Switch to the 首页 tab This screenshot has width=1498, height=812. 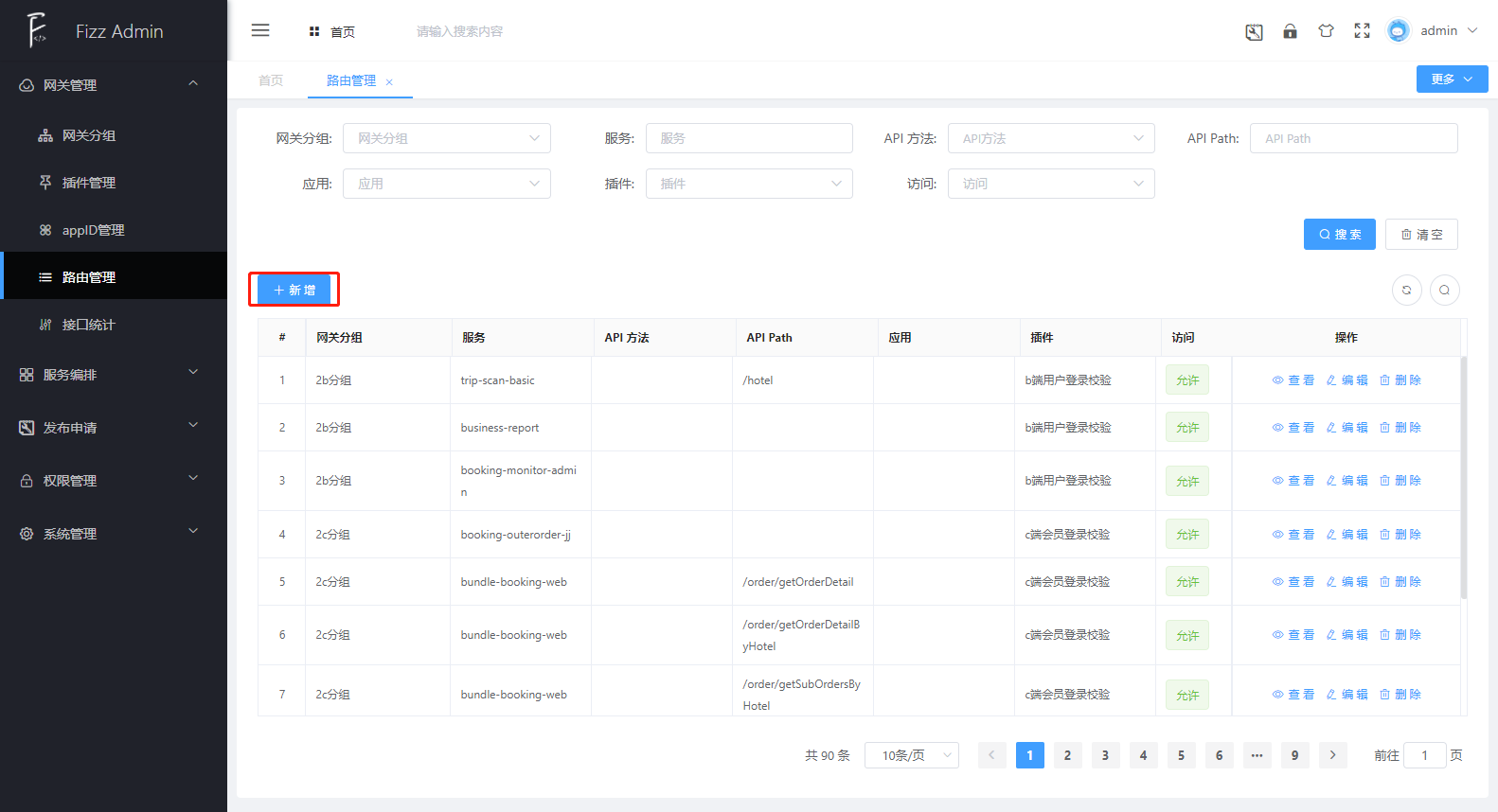[271, 80]
